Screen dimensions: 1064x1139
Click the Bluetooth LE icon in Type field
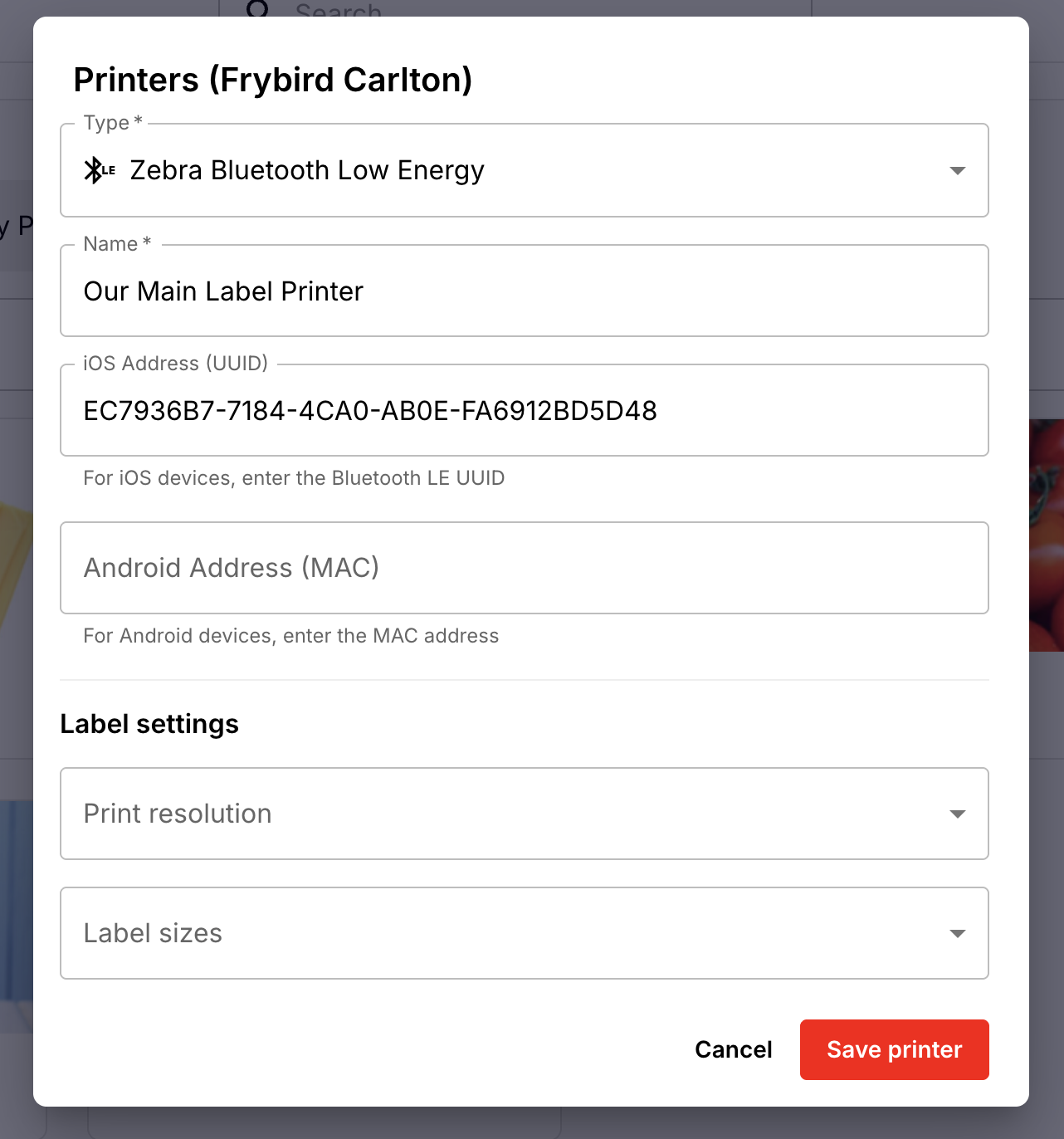click(x=100, y=170)
